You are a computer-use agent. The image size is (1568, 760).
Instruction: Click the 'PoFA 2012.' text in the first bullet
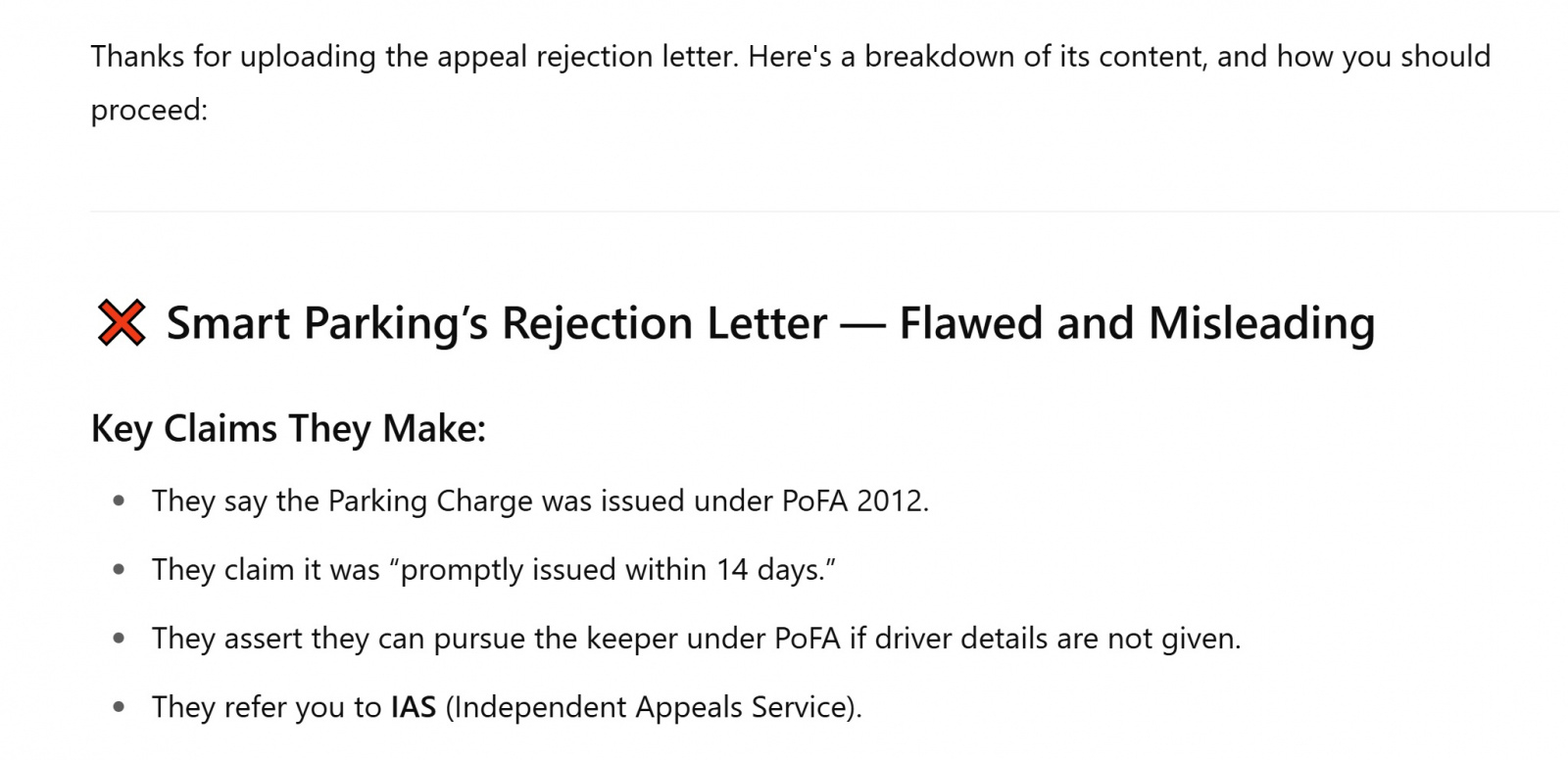[x=856, y=501]
